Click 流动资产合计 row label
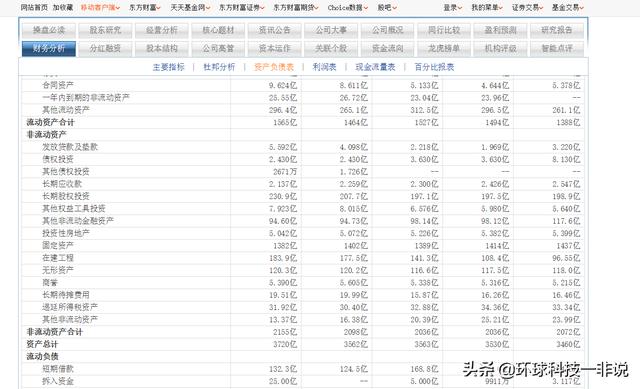The image size is (640, 389). 50,122
